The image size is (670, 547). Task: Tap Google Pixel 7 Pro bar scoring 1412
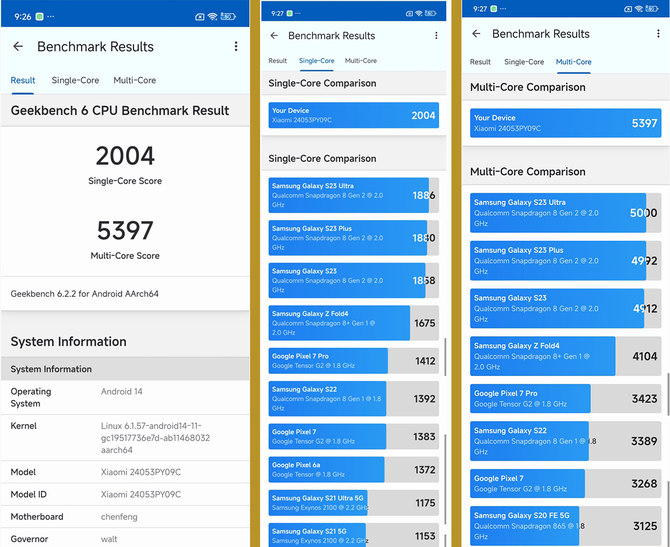point(353,361)
